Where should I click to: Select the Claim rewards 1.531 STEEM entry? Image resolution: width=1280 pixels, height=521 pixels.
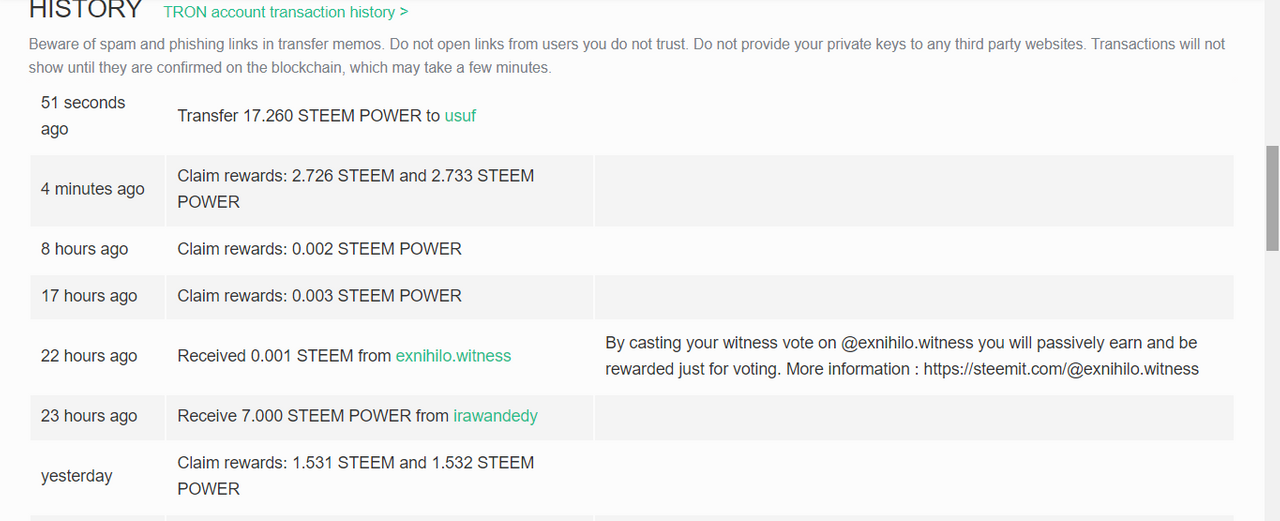coord(356,475)
